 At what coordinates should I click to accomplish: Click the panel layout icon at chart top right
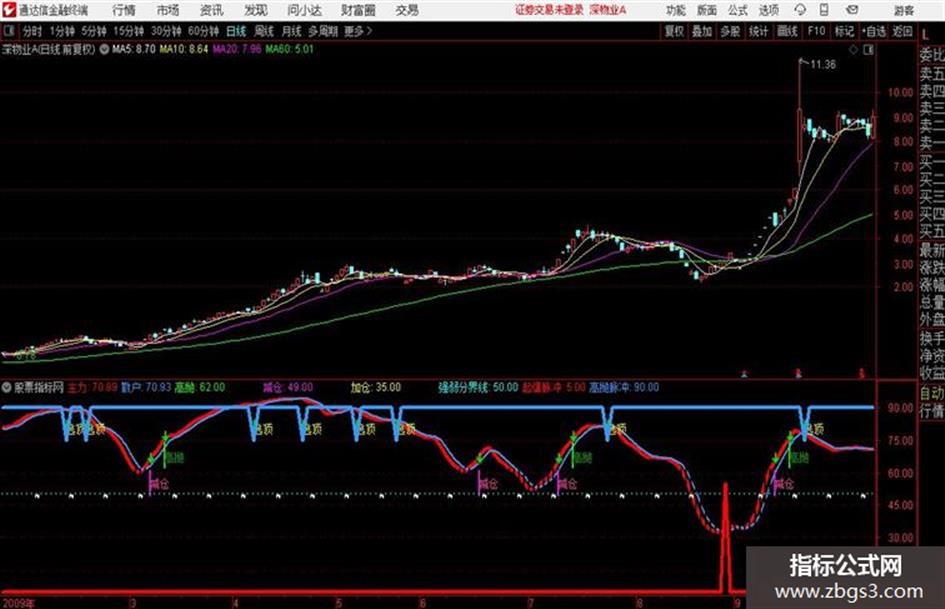868,50
